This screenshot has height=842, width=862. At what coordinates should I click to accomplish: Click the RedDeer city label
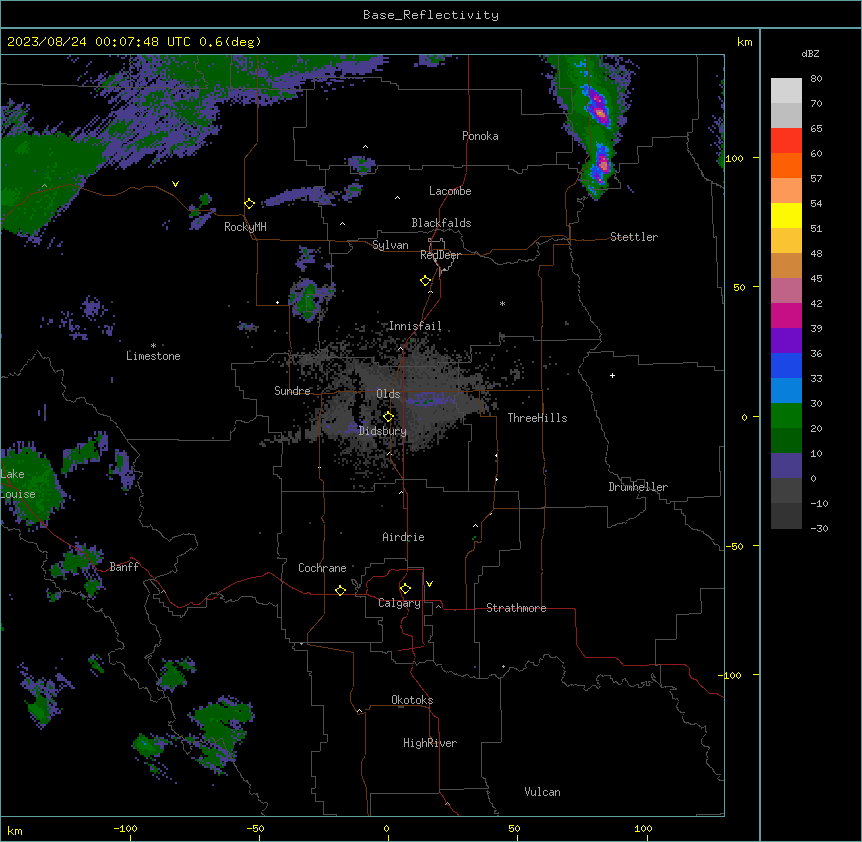440,255
